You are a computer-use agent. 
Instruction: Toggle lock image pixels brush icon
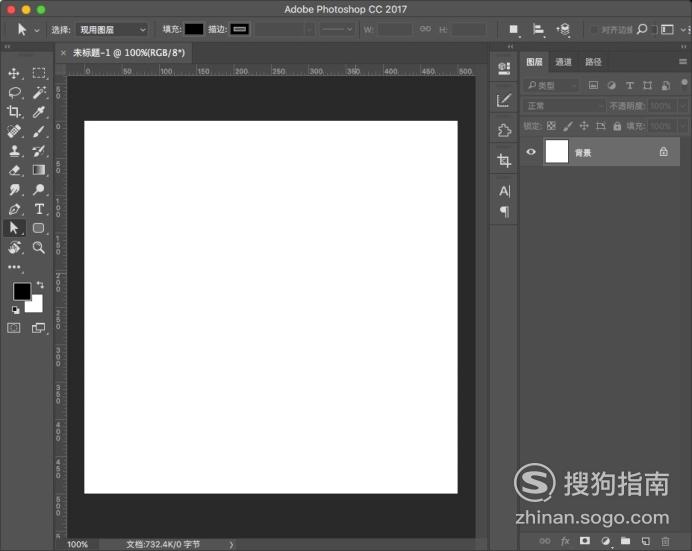pyautogui.click(x=568, y=126)
